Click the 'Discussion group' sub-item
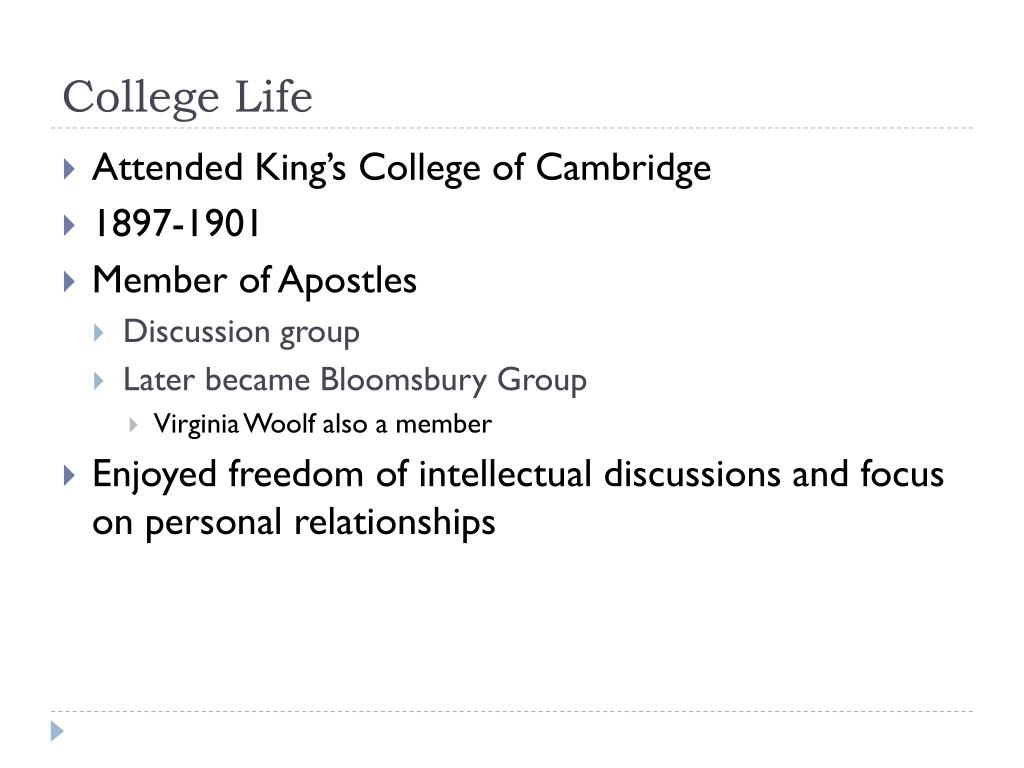 pyautogui.click(x=242, y=332)
